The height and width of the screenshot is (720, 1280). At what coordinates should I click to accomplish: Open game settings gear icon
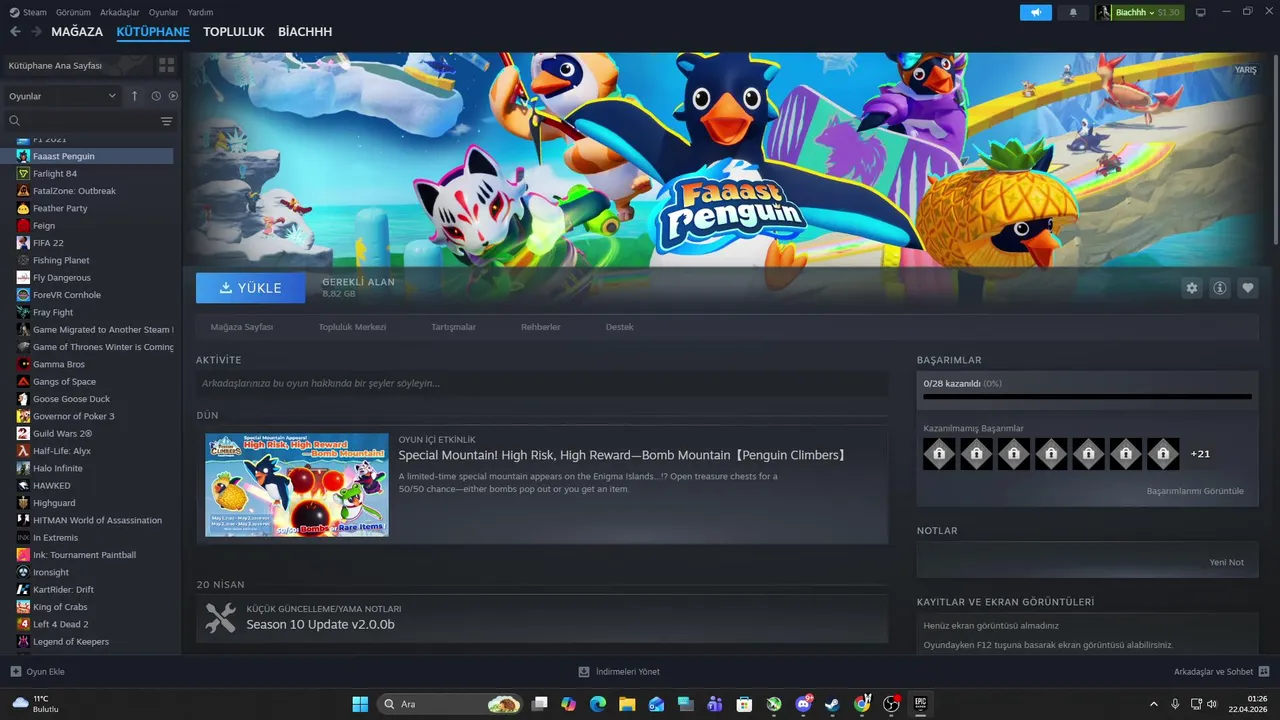[x=1192, y=288]
